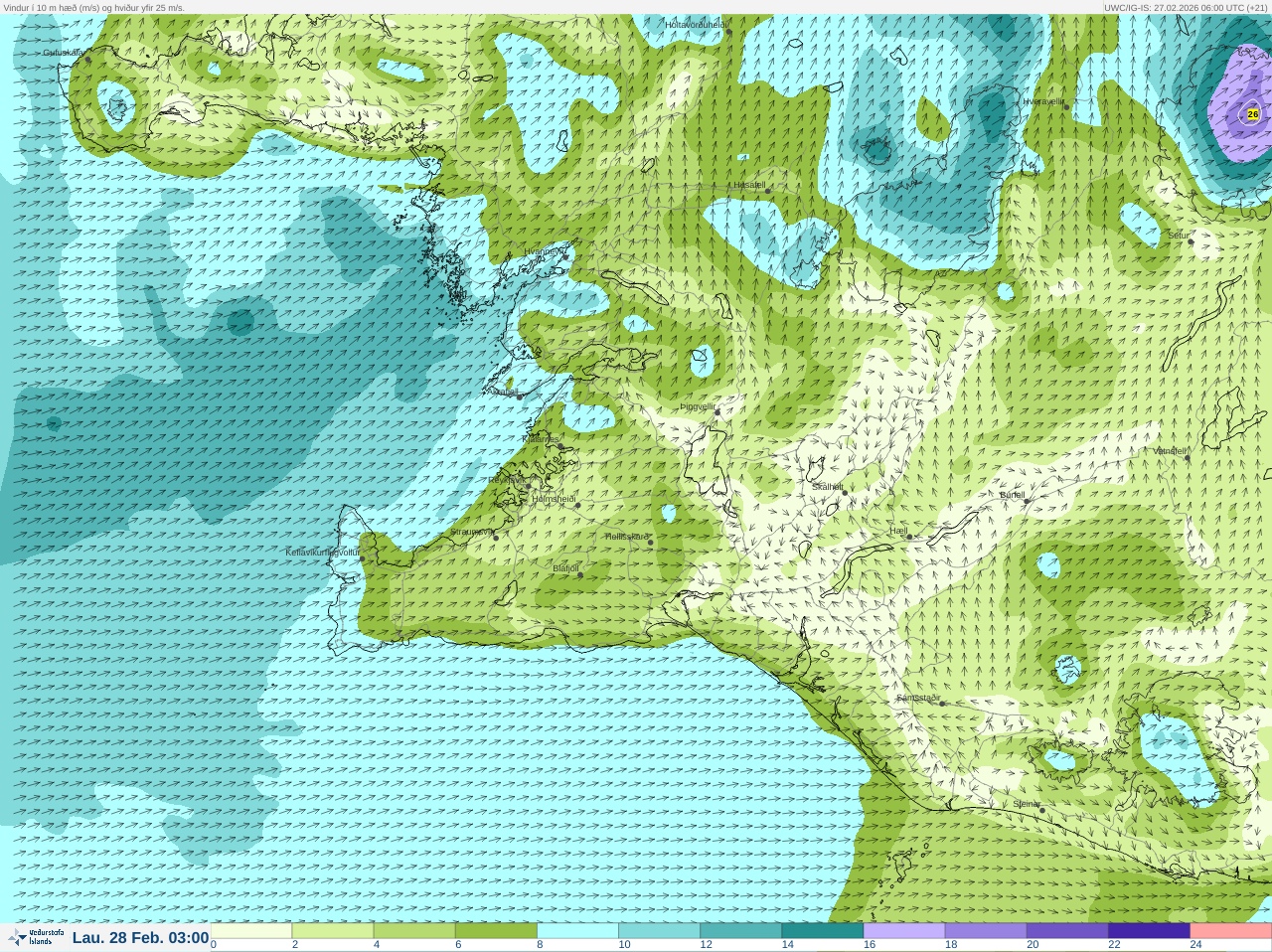Click the Hveravellir station label

1043,101
